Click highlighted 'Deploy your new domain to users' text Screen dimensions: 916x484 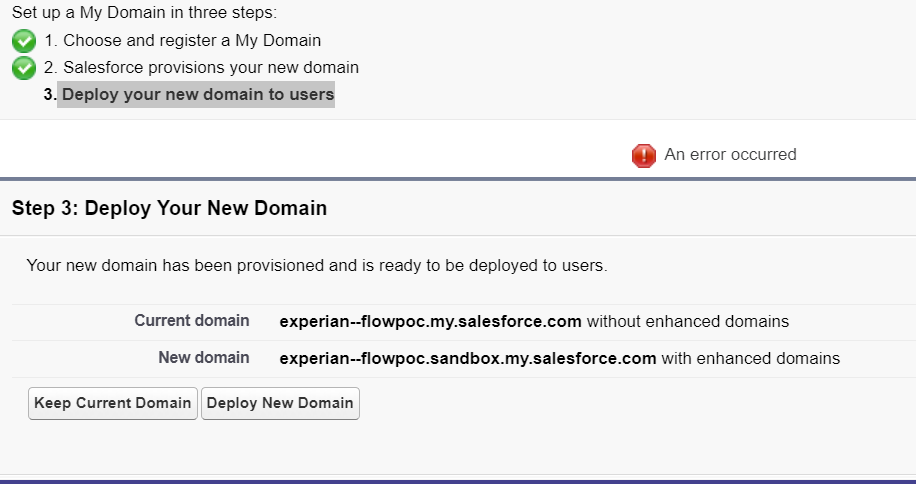(197, 95)
